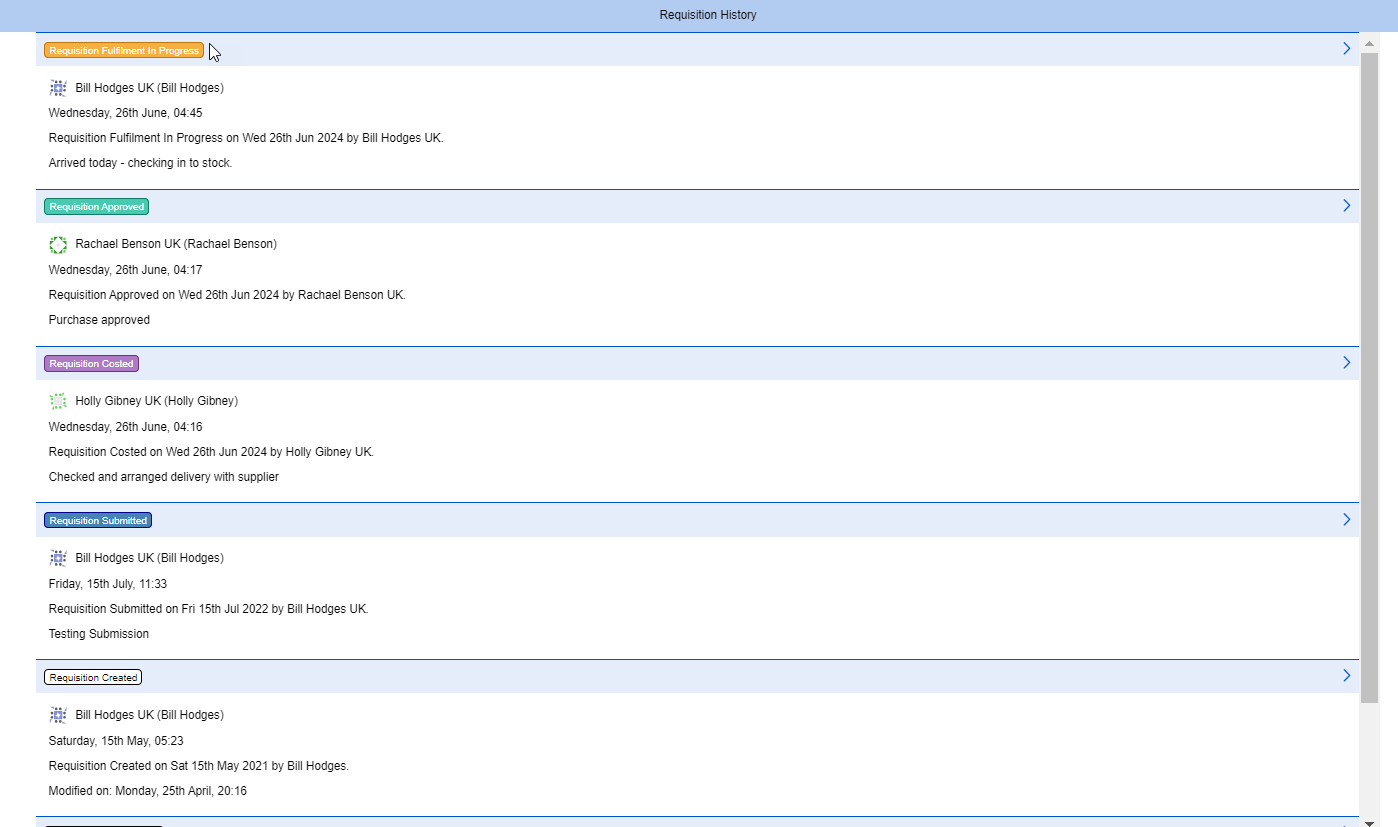The image size is (1398, 827).
Task: Click the date 'Wednesday, 26th June, 04:17'
Action: point(126,270)
